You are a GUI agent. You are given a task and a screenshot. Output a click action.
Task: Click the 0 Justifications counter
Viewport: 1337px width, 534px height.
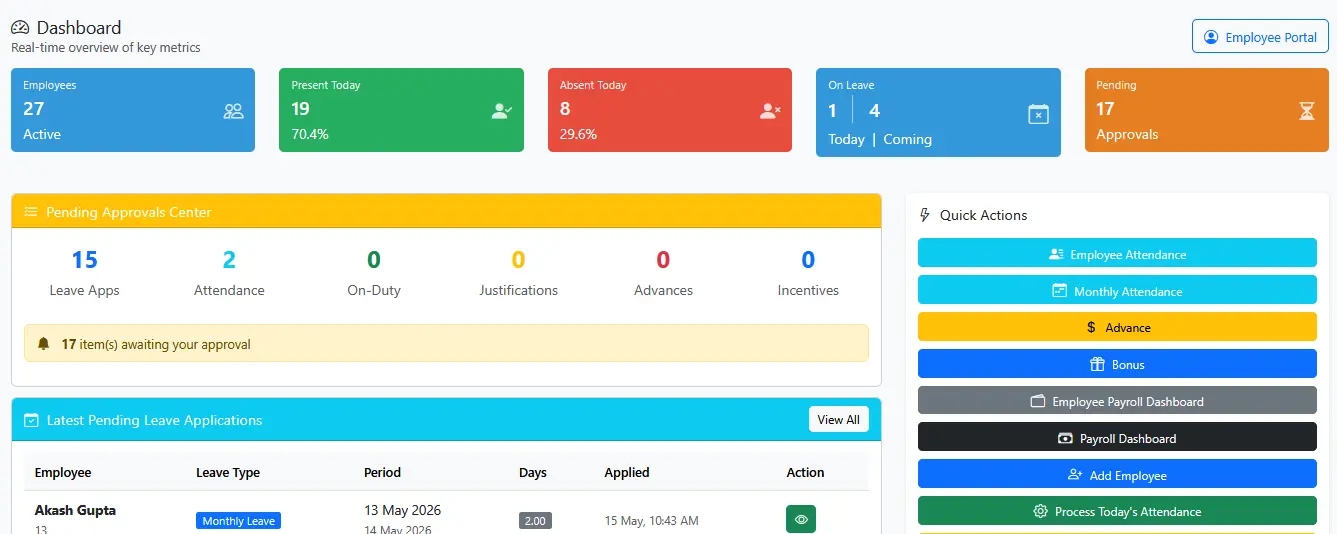(518, 273)
